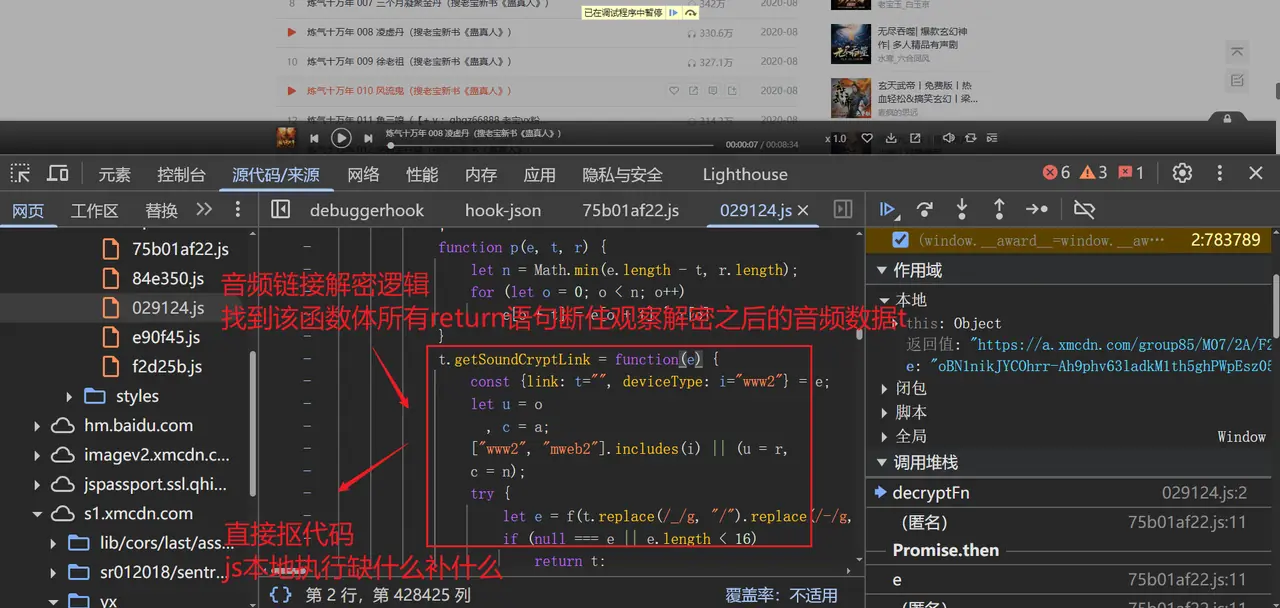
Task: Click the step out of function icon
Action: [999, 209]
